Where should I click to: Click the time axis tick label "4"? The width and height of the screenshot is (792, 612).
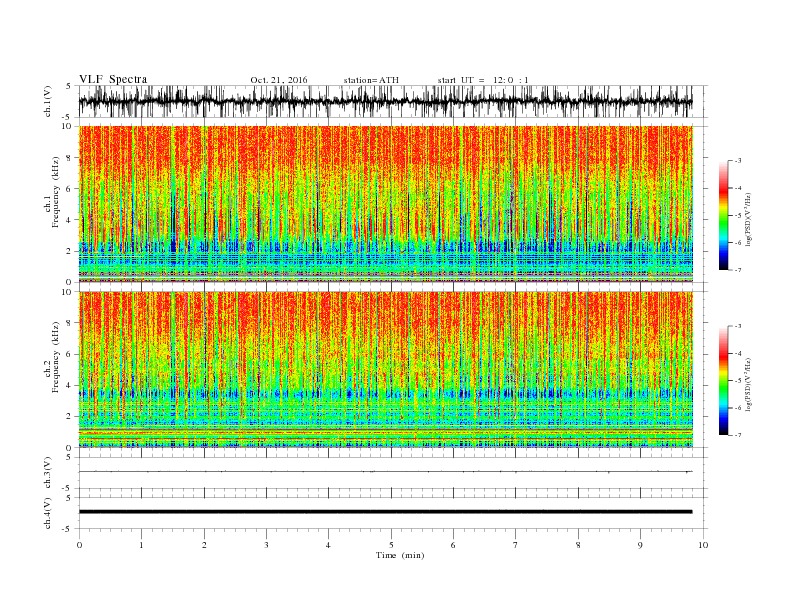328,545
